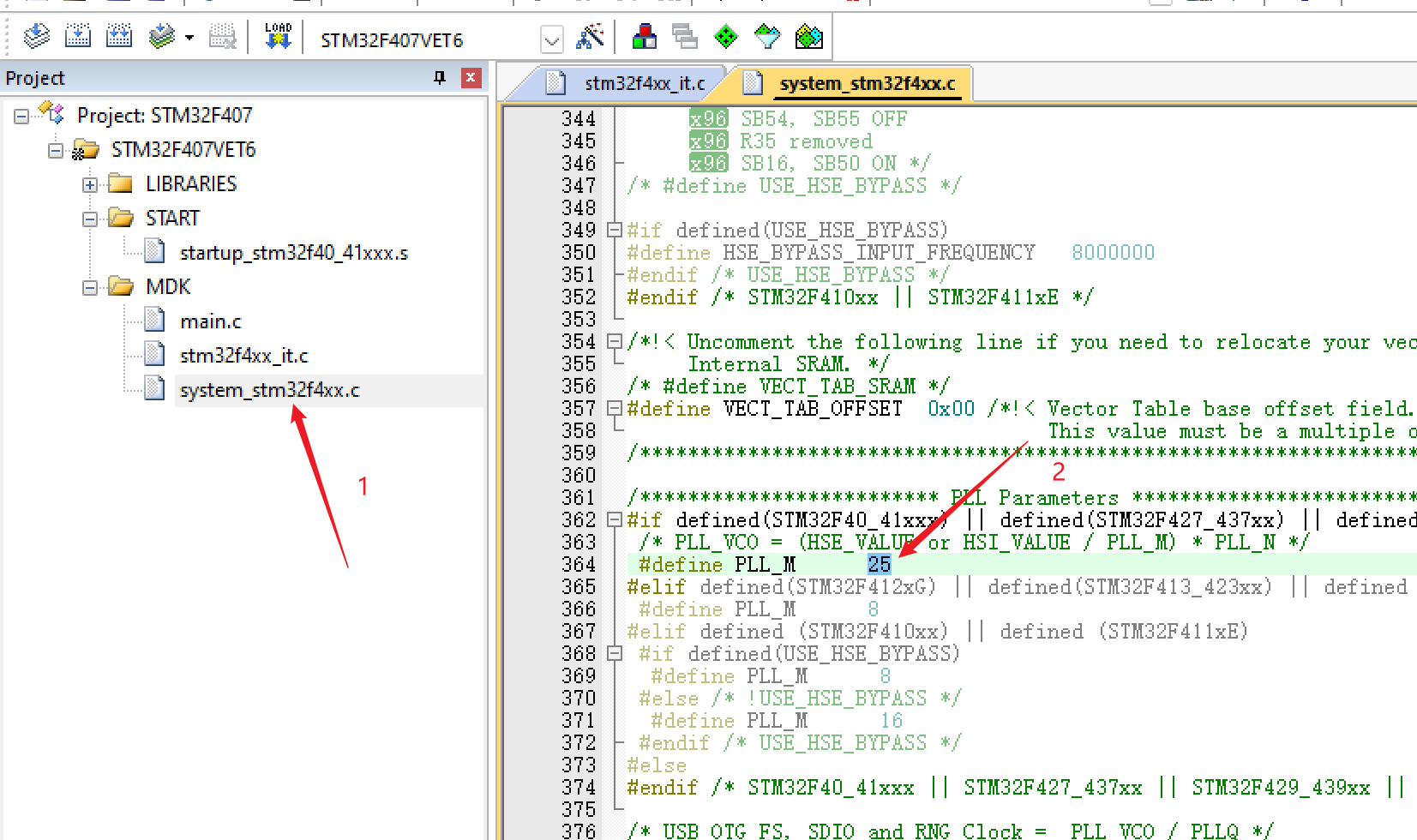Click PLL_M value 8 on line 366
This screenshot has height=840, width=1417.
tap(874, 609)
